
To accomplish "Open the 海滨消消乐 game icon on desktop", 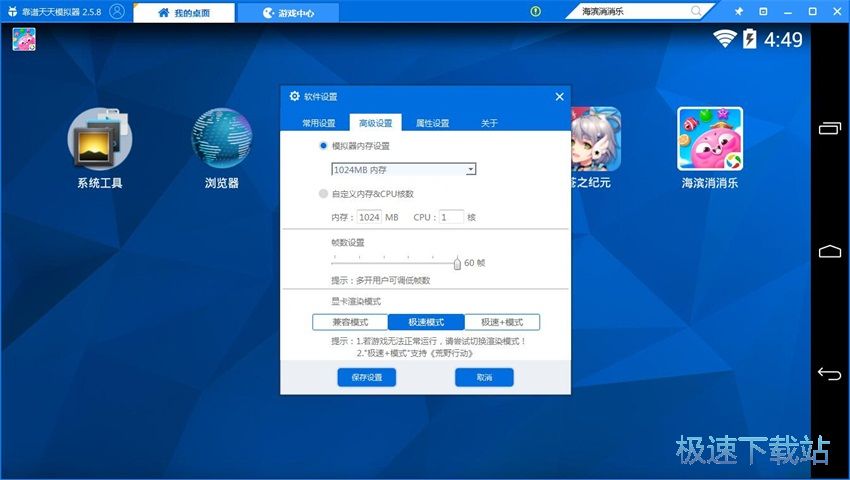I will (710, 139).
